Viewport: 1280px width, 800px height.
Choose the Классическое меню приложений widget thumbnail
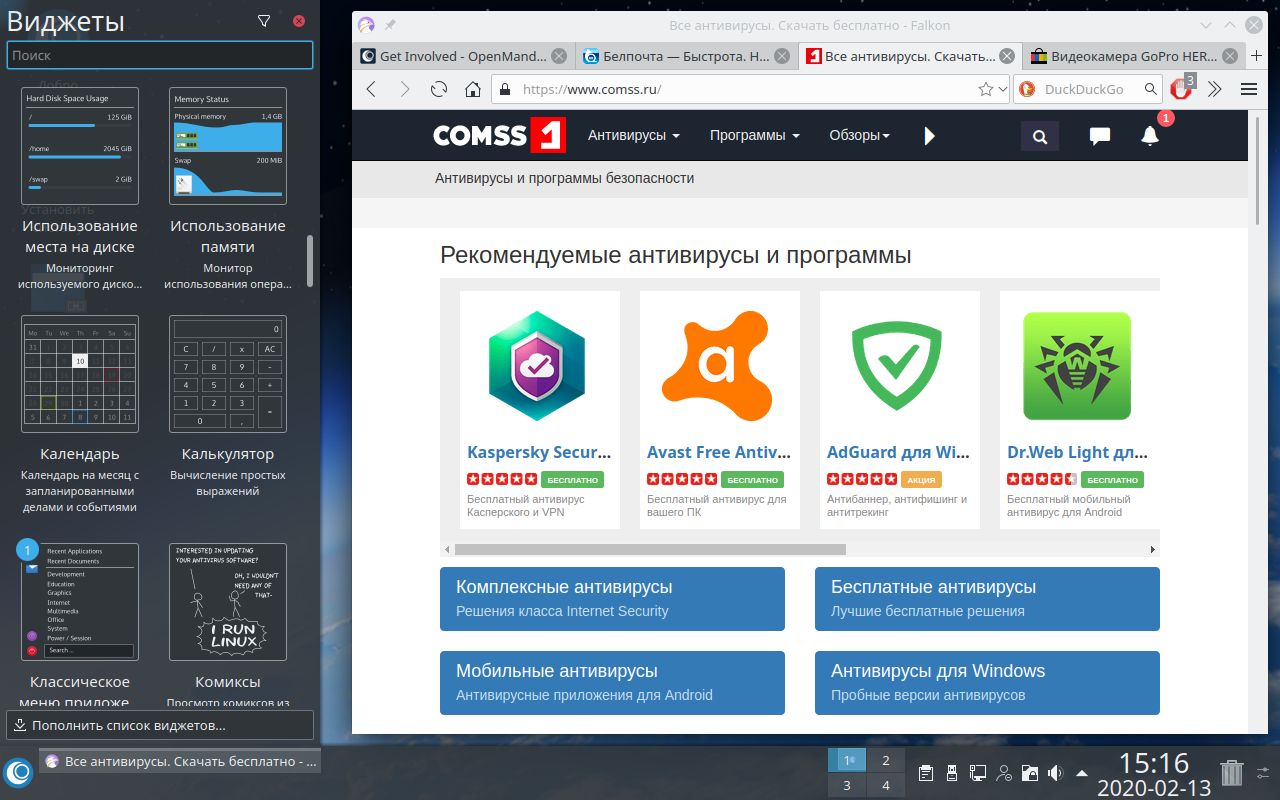pyautogui.click(x=80, y=602)
